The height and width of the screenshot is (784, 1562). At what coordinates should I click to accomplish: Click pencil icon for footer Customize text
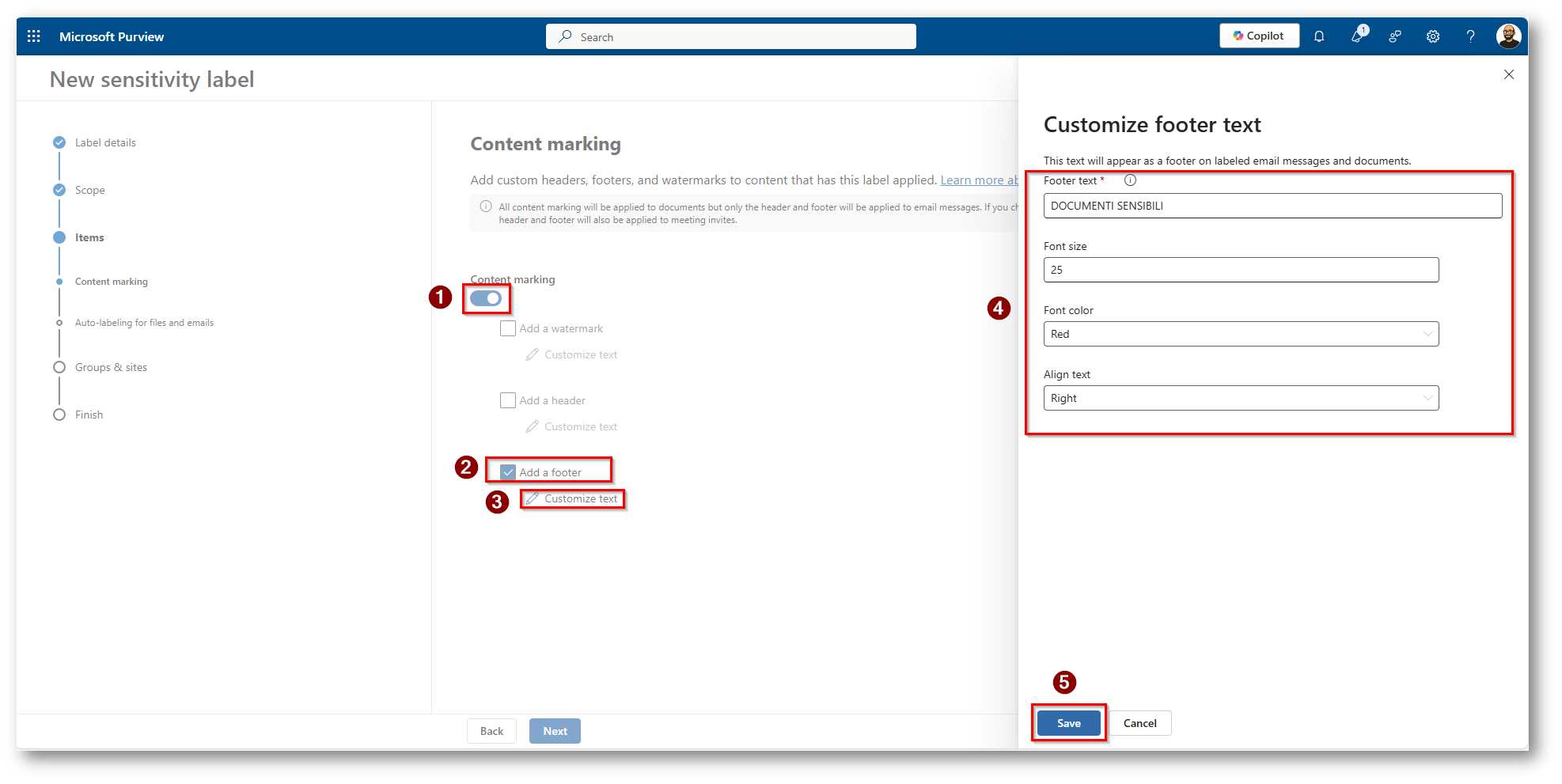coord(533,498)
